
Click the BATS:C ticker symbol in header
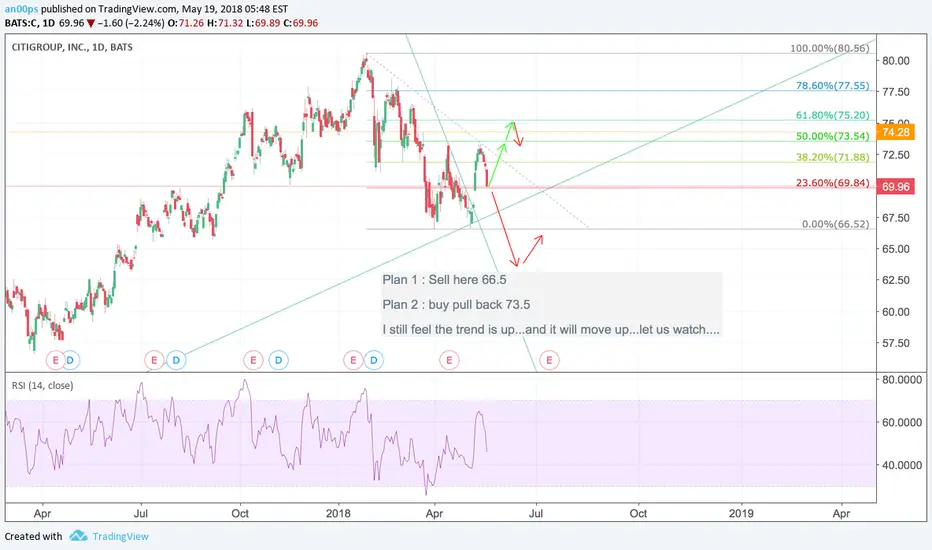tap(20, 23)
